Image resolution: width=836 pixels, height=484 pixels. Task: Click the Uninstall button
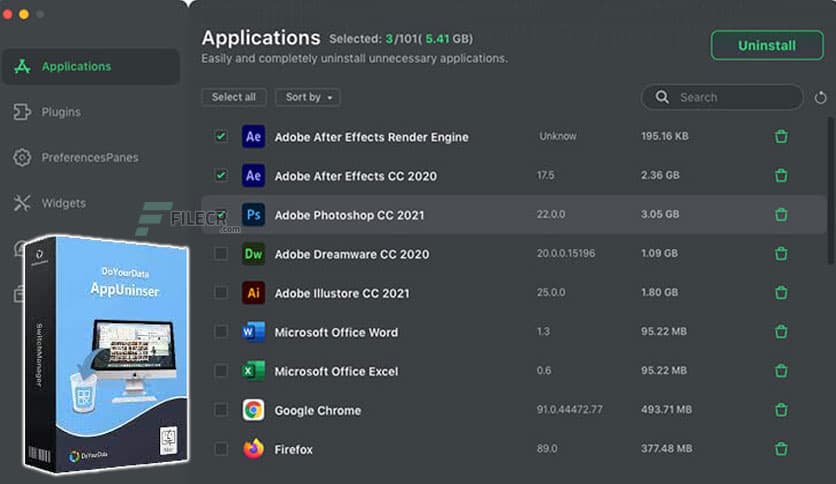coord(767,45)
